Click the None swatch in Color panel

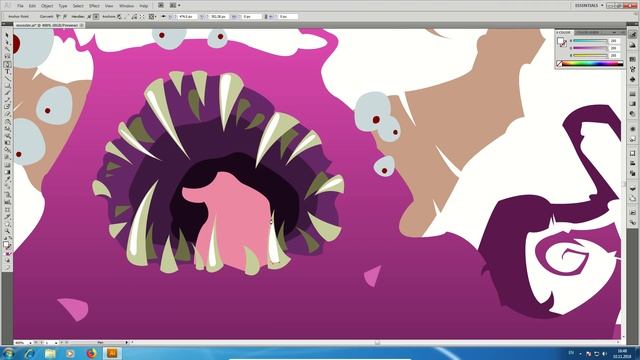click(560, 64)
